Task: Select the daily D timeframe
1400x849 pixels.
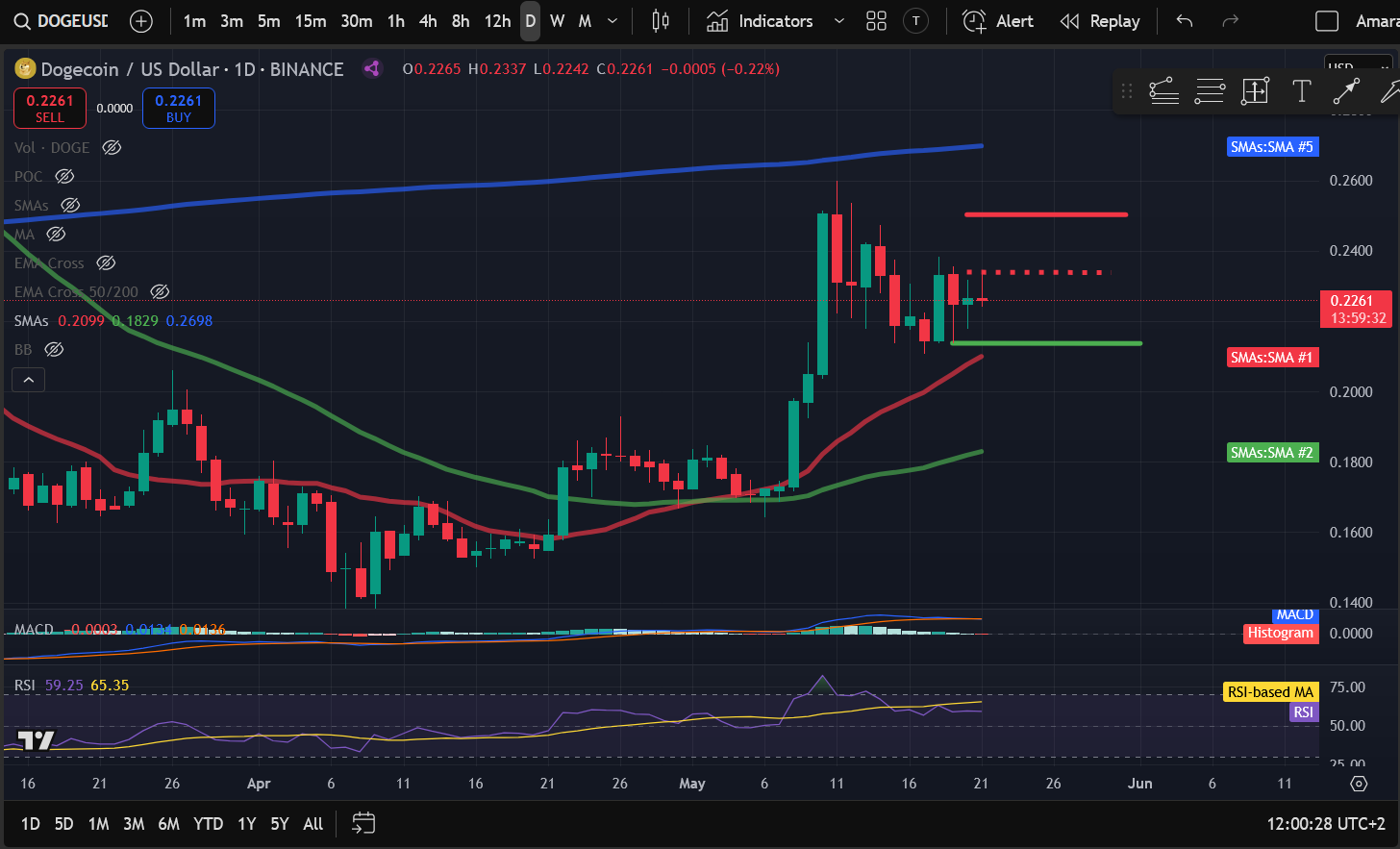Action: coord(530,21)
